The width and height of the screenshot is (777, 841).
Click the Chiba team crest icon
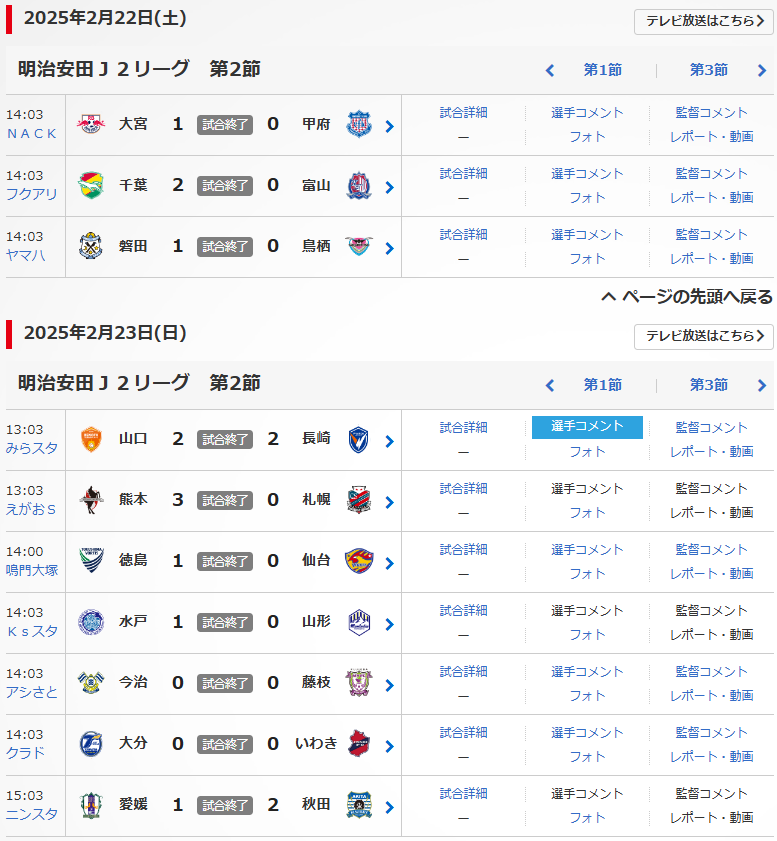tap(91, 186)
